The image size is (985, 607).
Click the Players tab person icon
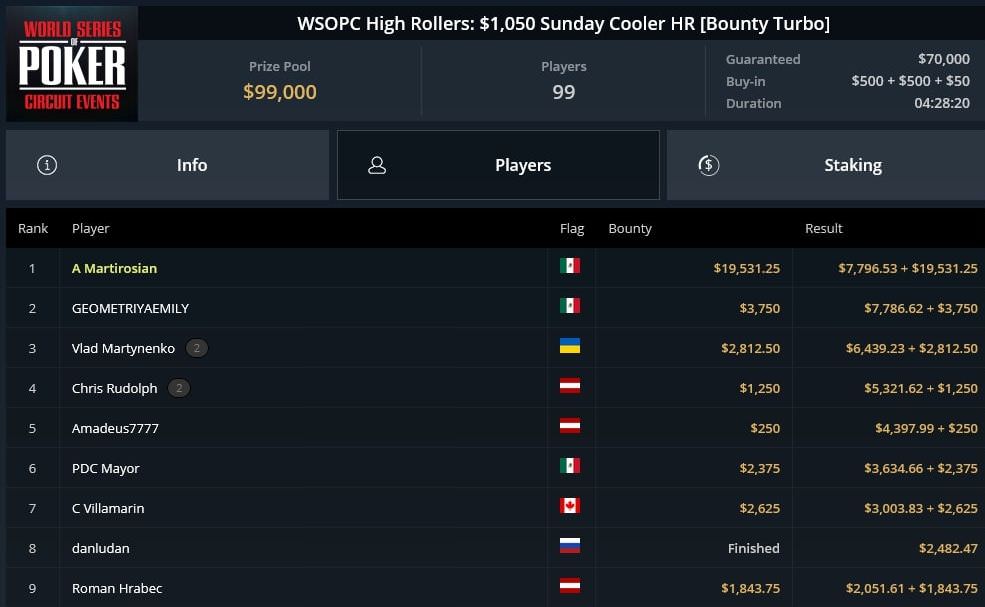click(377, 165)
